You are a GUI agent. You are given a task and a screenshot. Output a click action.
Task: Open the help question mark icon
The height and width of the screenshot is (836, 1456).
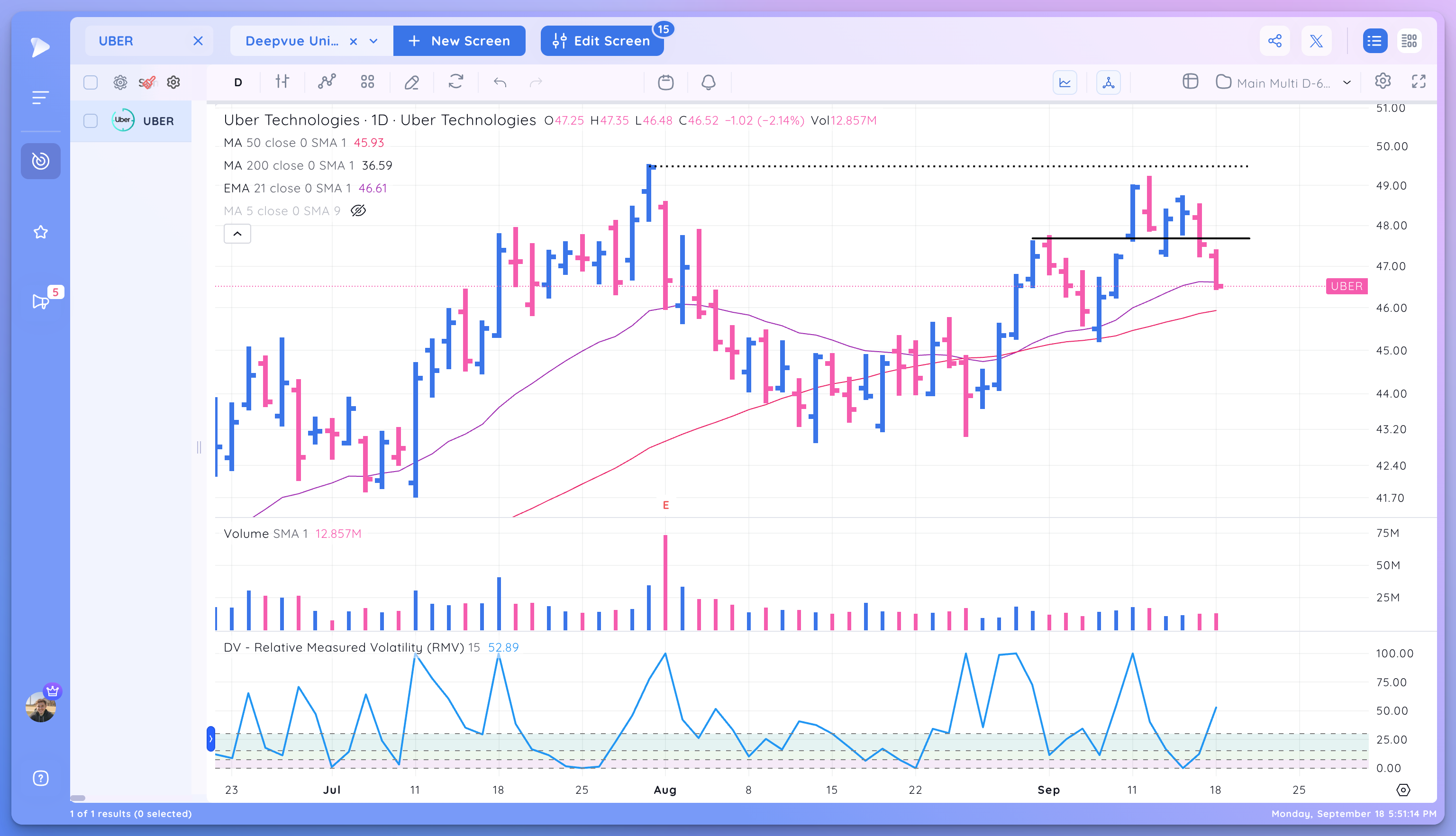click(40, 778)
